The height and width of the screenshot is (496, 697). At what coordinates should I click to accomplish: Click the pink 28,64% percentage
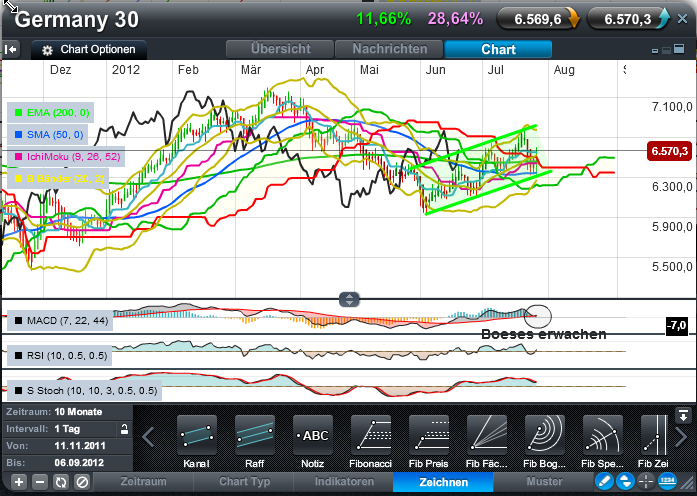tap(455, 19)
